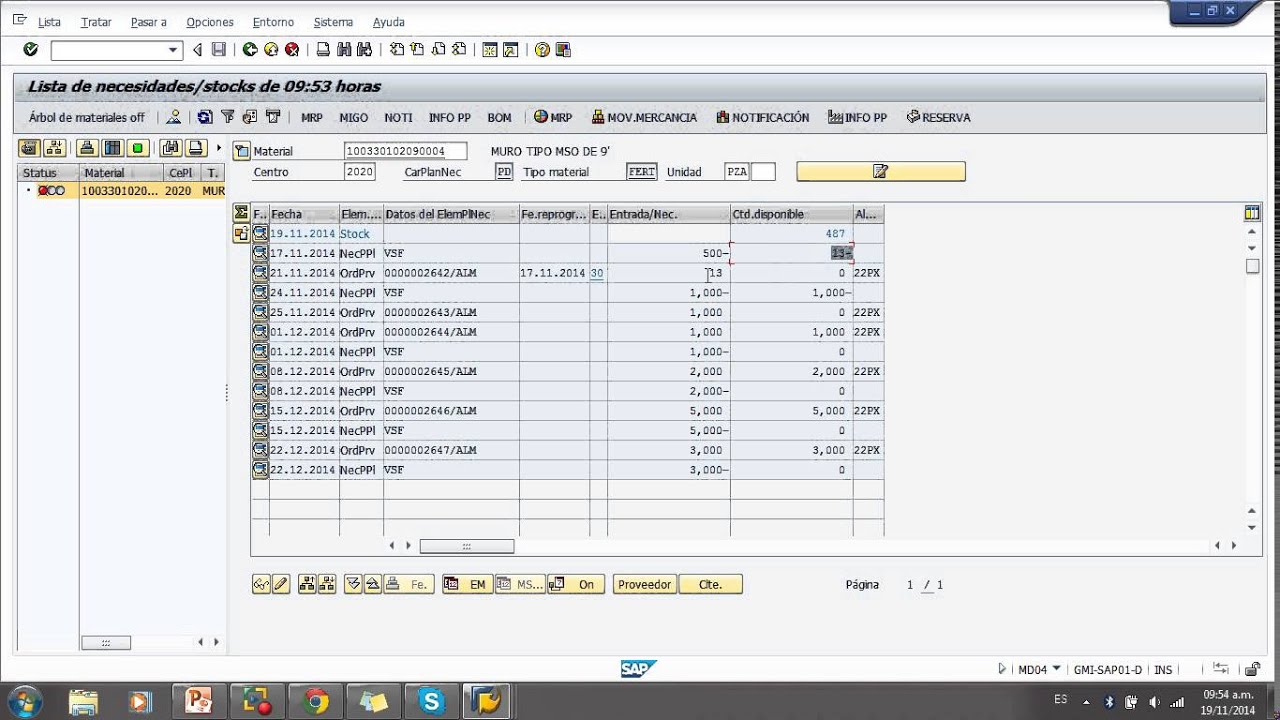Image resolution: width=1280 pixels, height=720 pixels.
Task: Click the glasses display element icon below the table
Action: (x=262, y=584)
